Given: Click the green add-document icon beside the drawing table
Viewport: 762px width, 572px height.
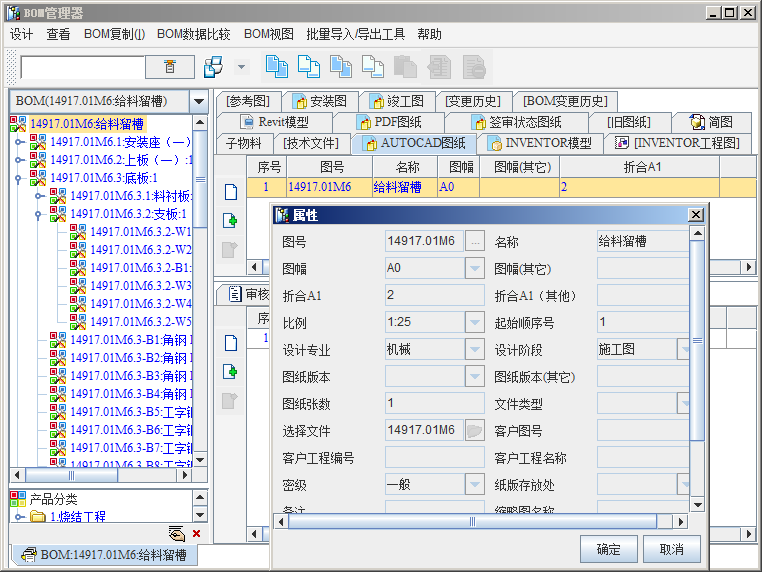Looking at the screenshot, I should pyautogui.click(x=230, y=221).
